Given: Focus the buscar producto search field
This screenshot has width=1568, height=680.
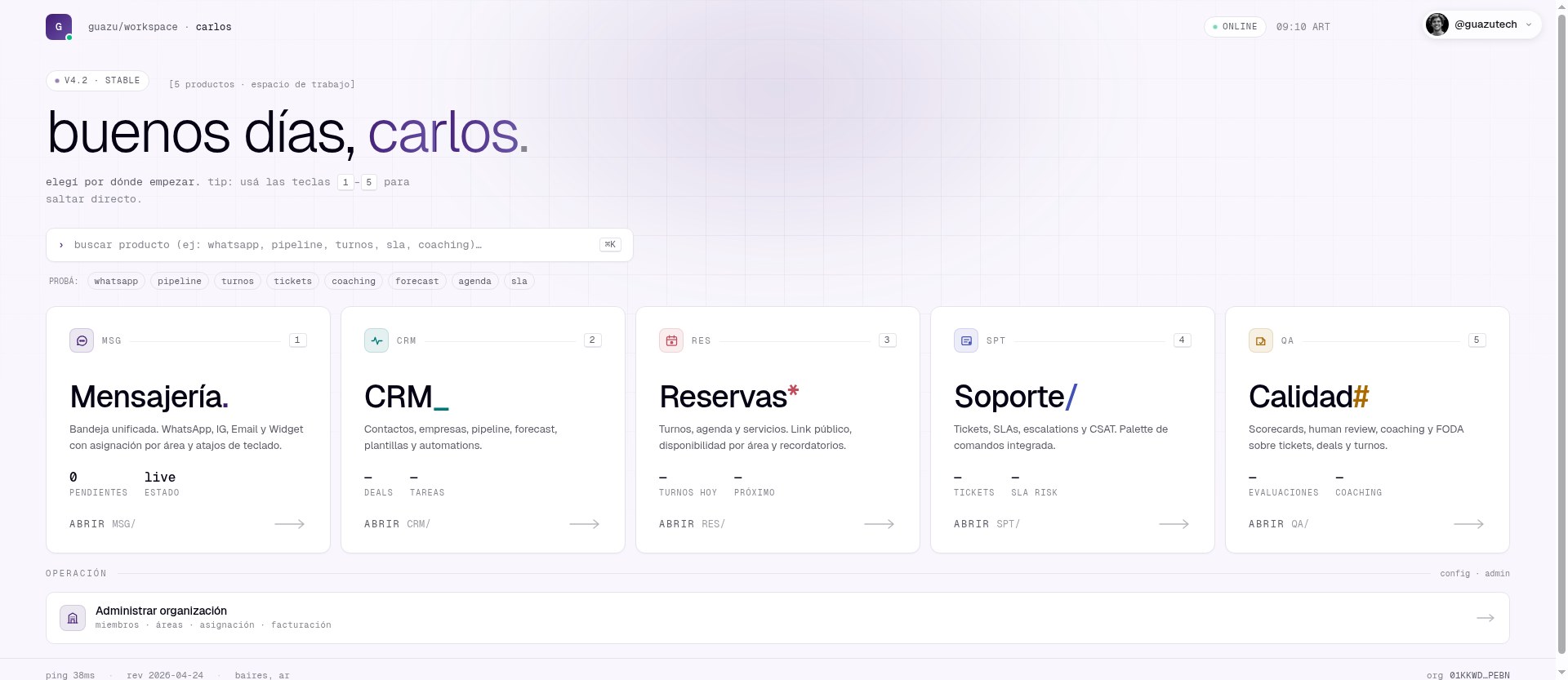Looking at the screenshot, I should click(x=340, y=245).
